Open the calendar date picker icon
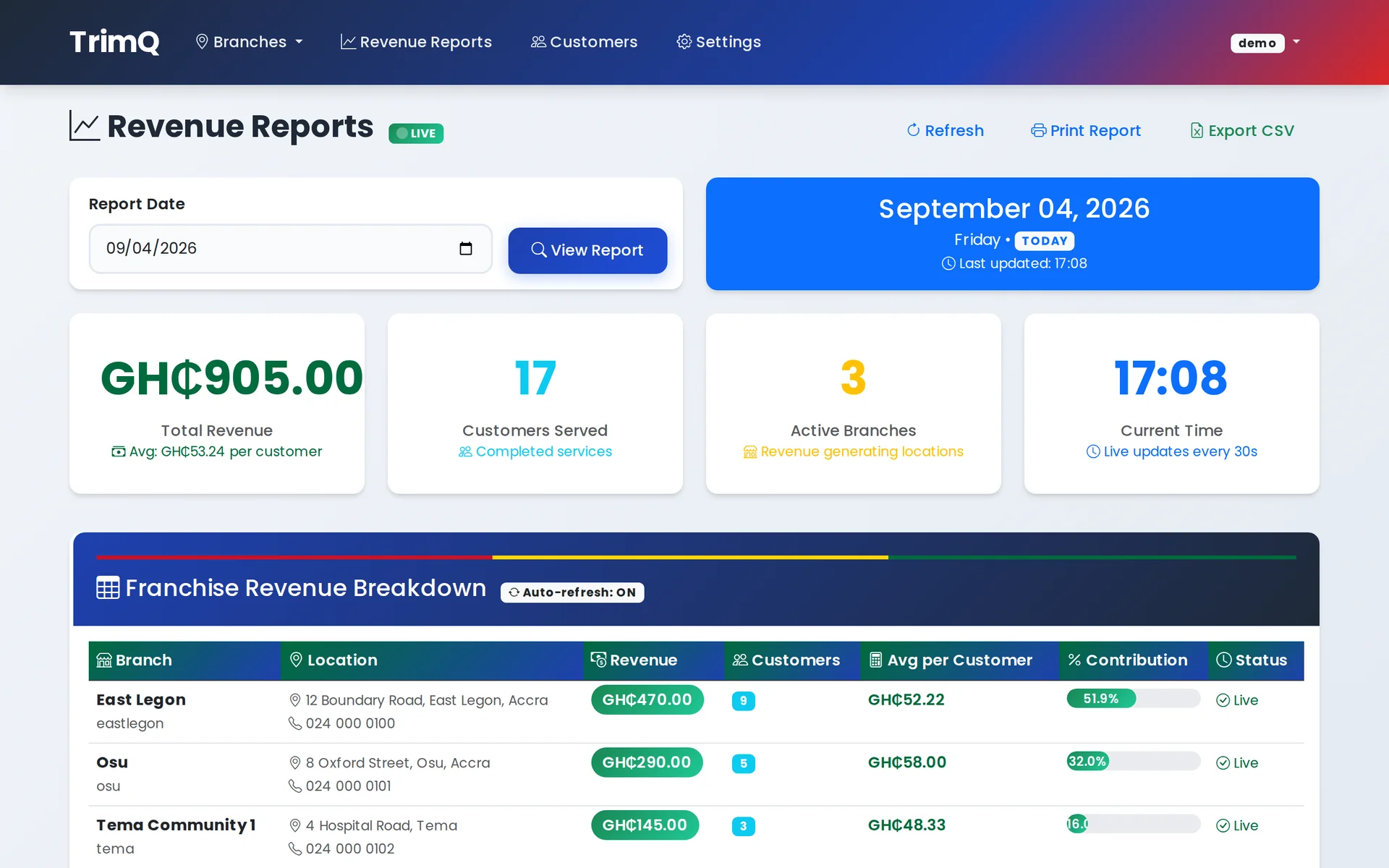Image resolution: width=1389 pixels, height=868 pixels. click(x=466, y=248)
